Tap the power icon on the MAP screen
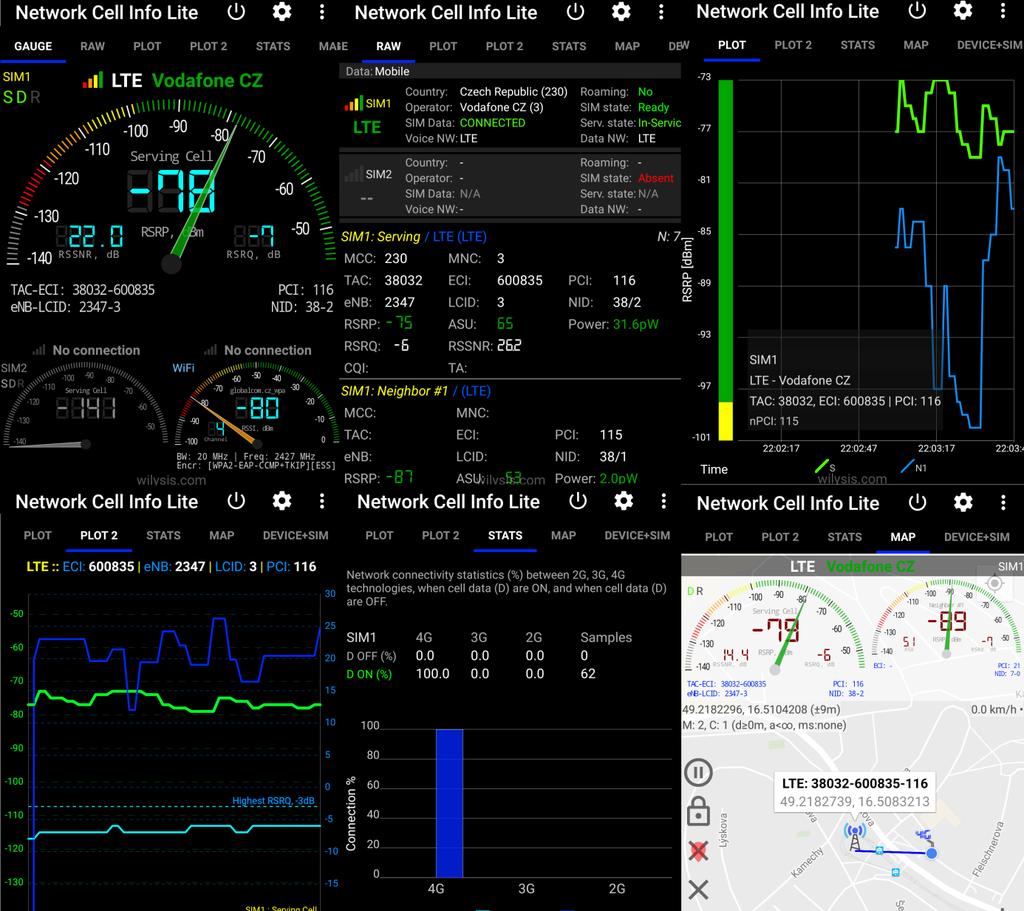Image resolution: width=1024 pixels, height=911 pixels. coord(918,502)
